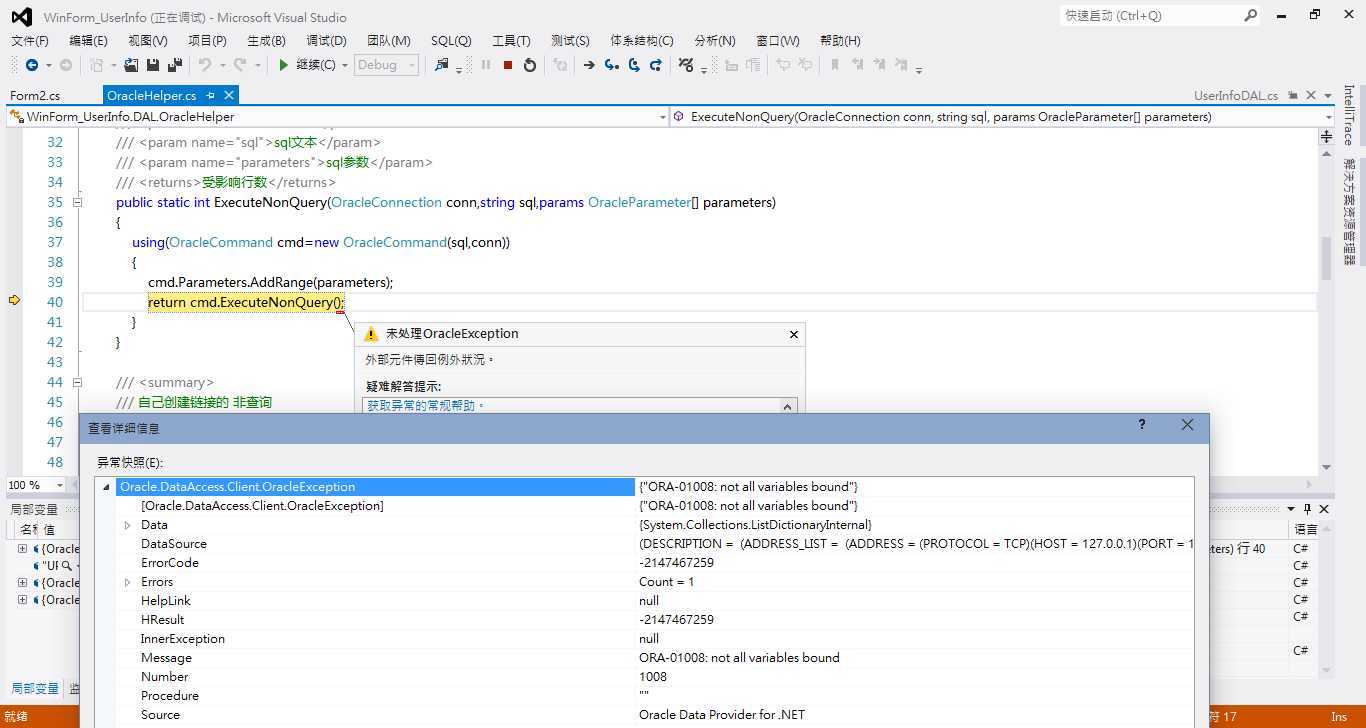Click the Navigate Backward arrow icon

tap(32, 65)
